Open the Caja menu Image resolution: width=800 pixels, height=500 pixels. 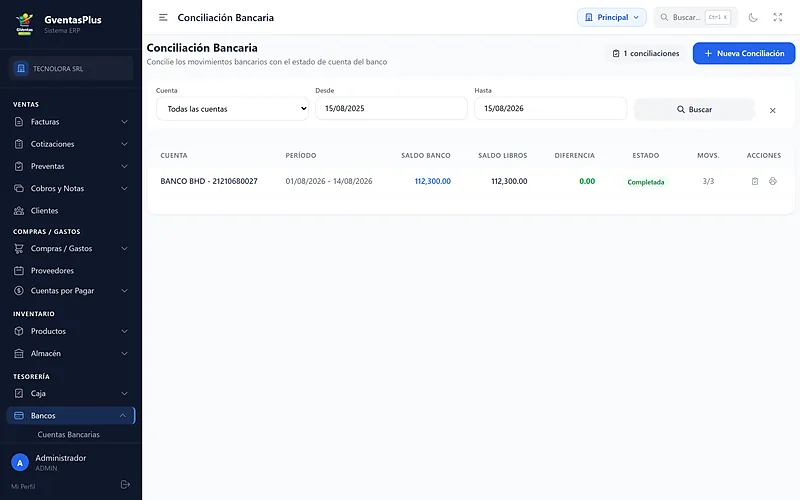coord(71,393)
